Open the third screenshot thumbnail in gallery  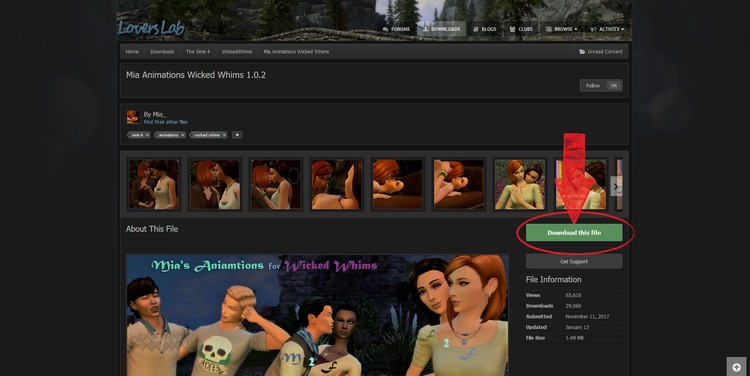(x=276, y=185)
